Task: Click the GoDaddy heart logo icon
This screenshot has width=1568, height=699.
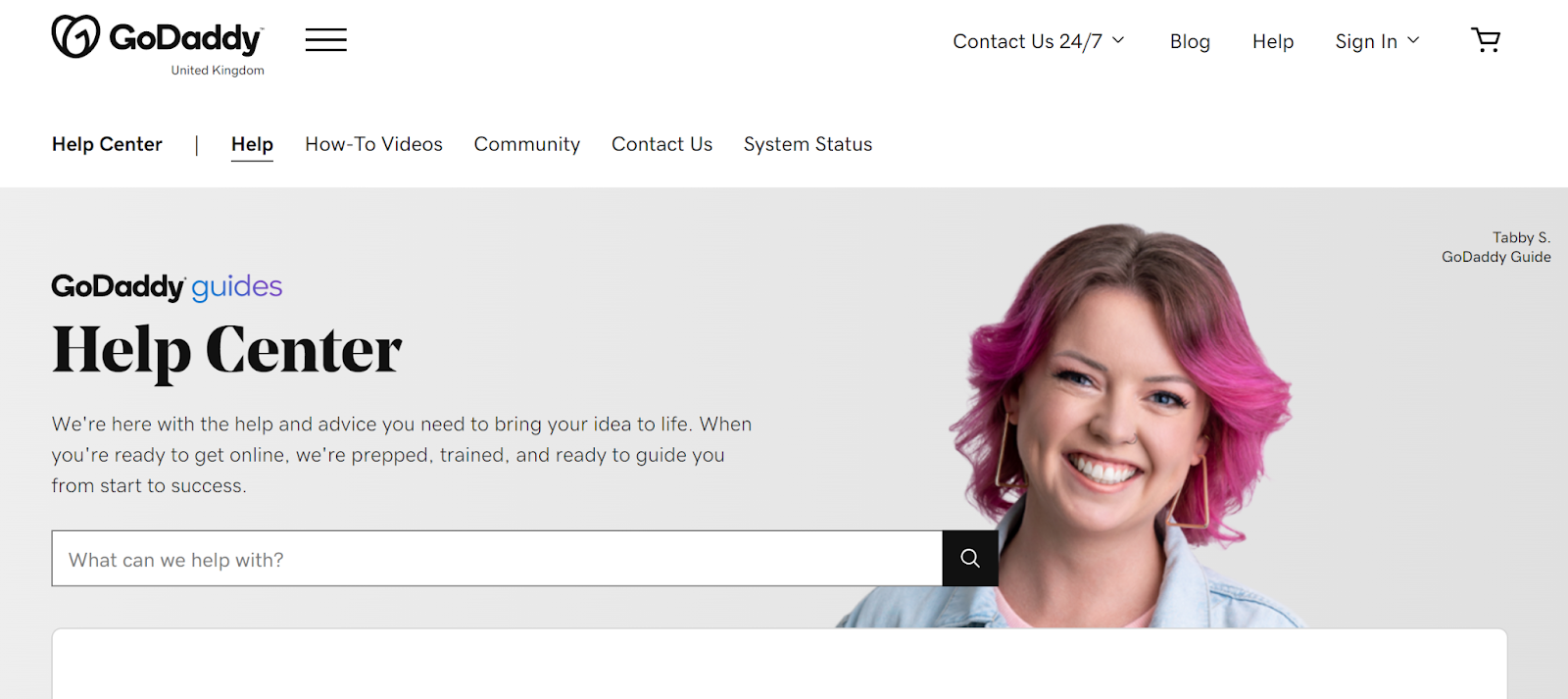Action: coord(75,37)
